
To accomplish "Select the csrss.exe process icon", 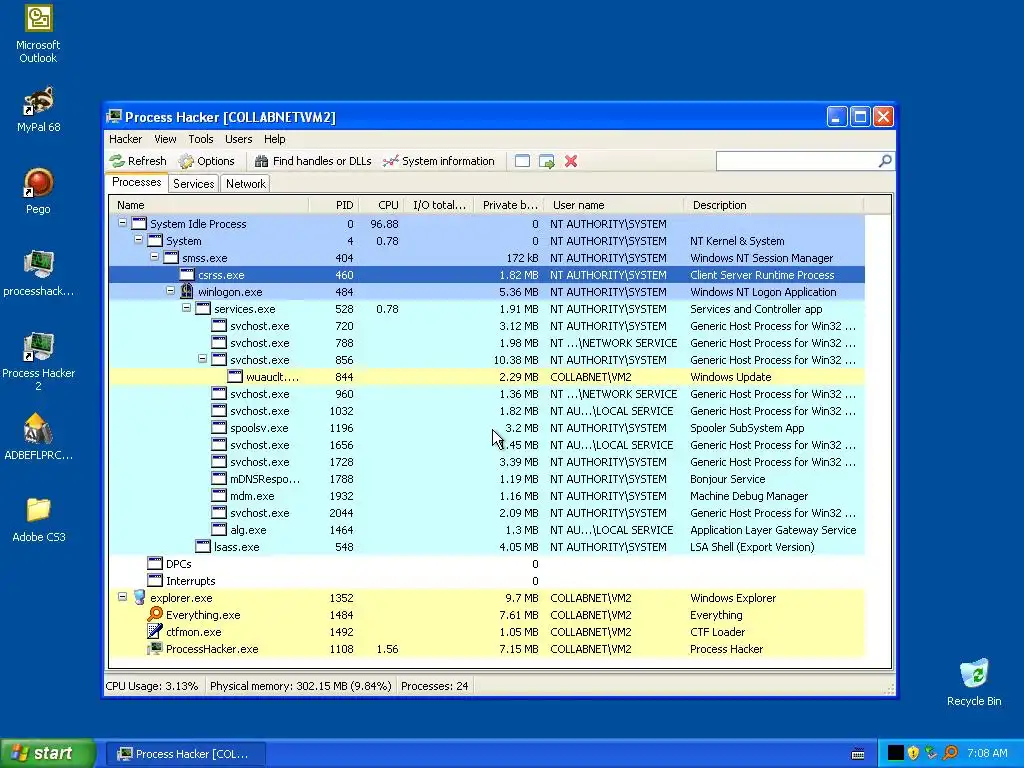I will 187,274.
